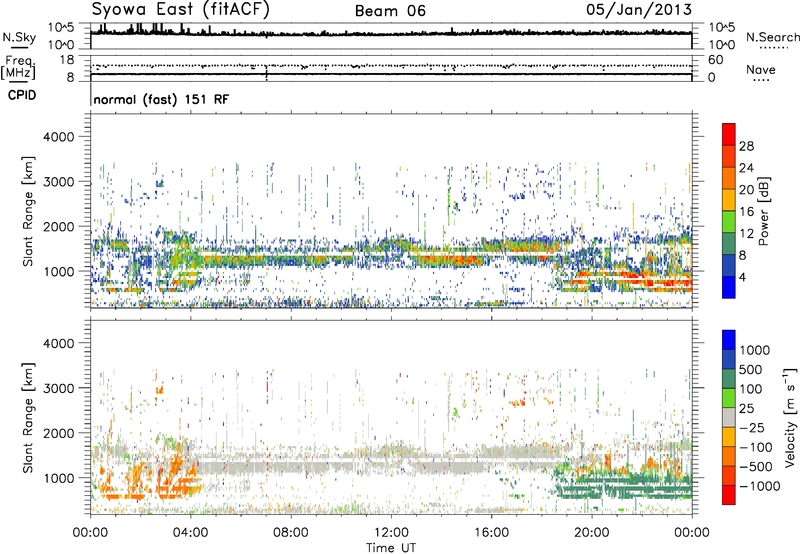Select the text "normal (fast) 151 RF"
The image size is (800, 554).
click(x=161, y=99)
